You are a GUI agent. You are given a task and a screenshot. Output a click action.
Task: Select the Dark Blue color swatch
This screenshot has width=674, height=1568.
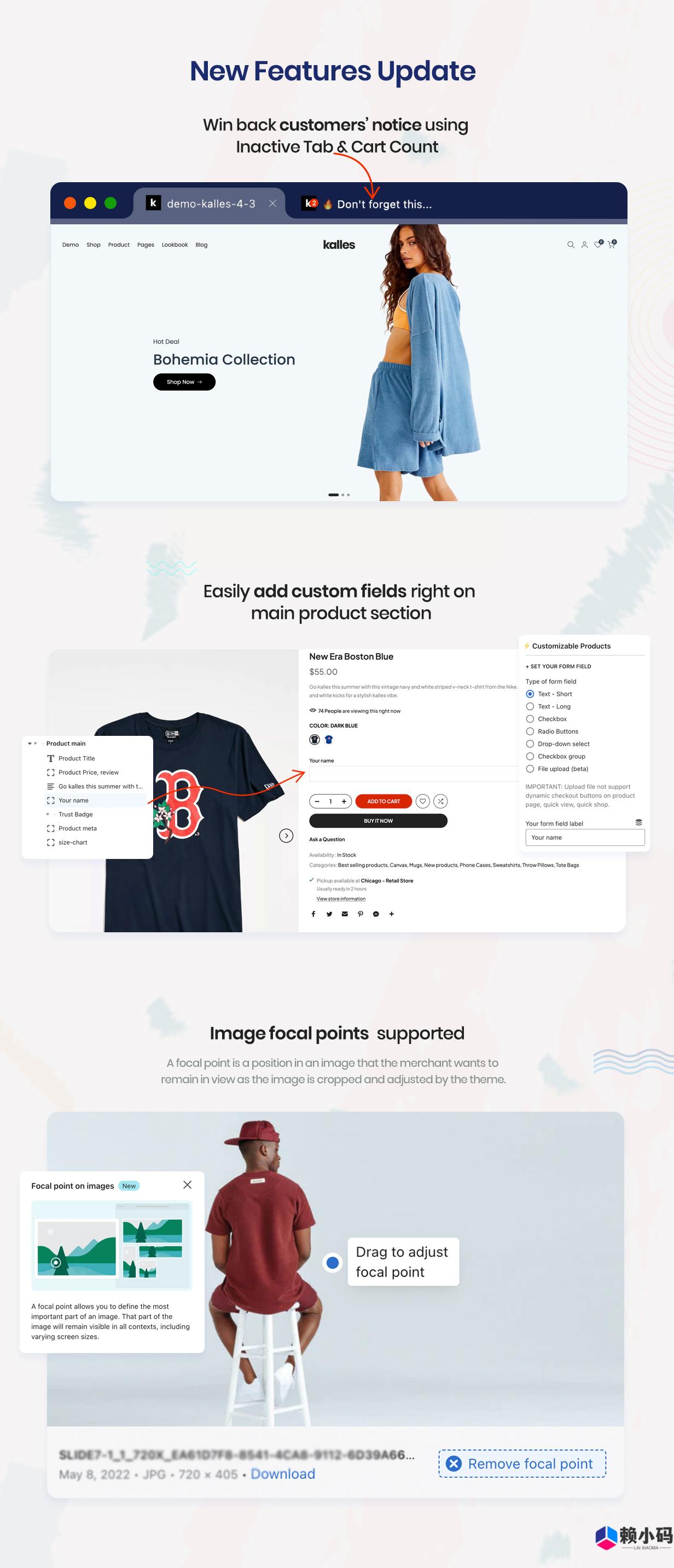point(315,740)
